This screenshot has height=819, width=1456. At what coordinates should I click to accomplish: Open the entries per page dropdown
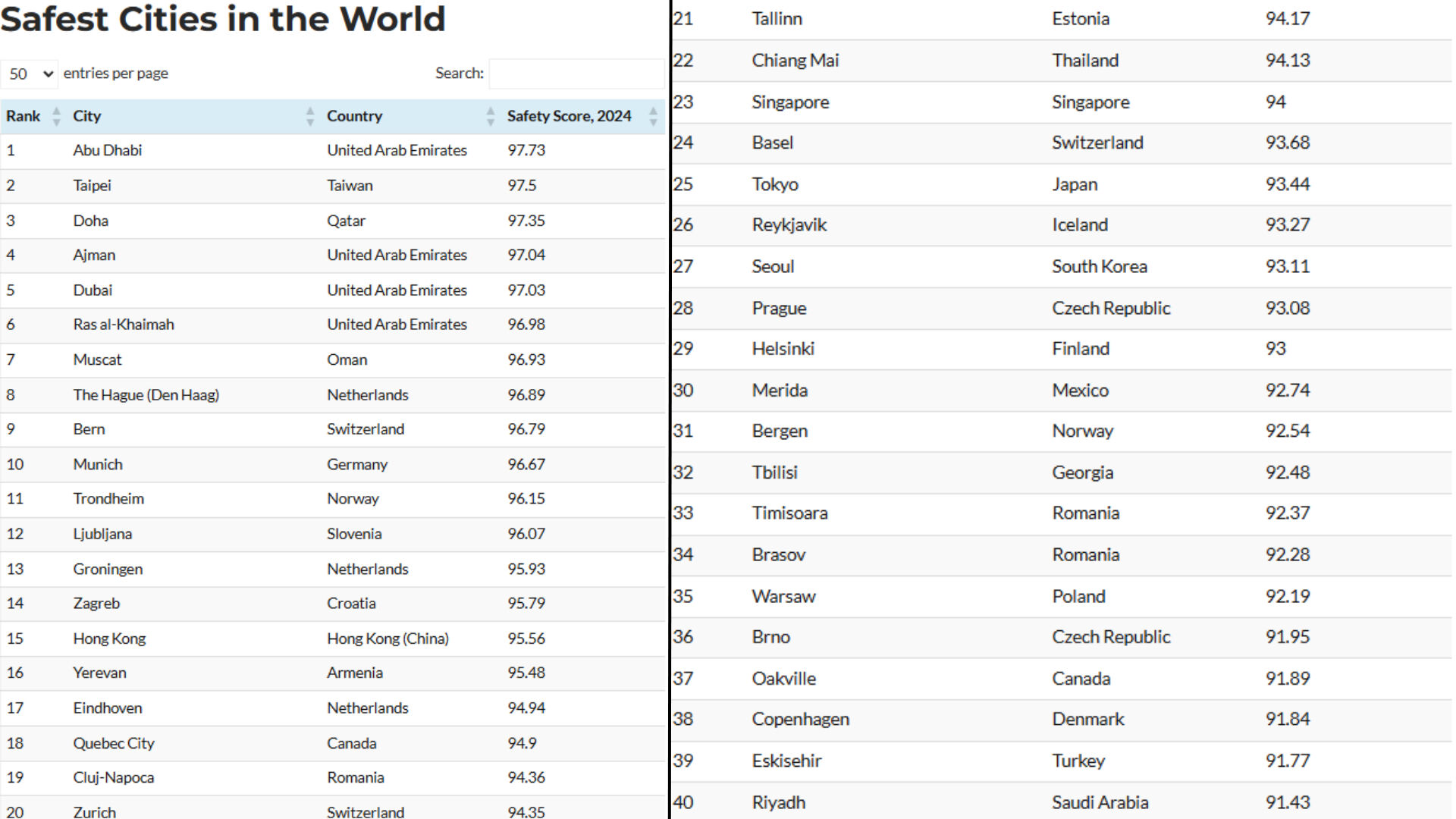point(30,74)
